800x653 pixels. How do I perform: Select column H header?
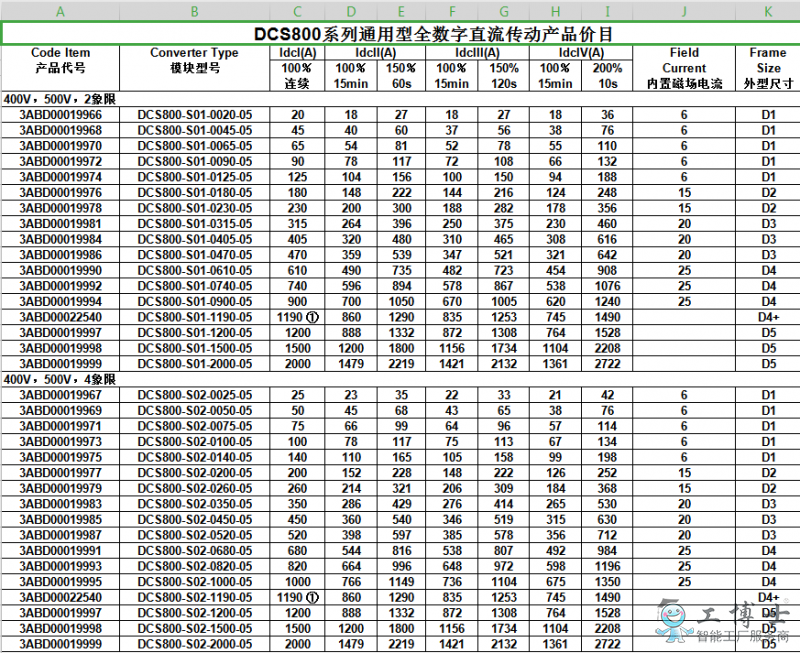556,11
